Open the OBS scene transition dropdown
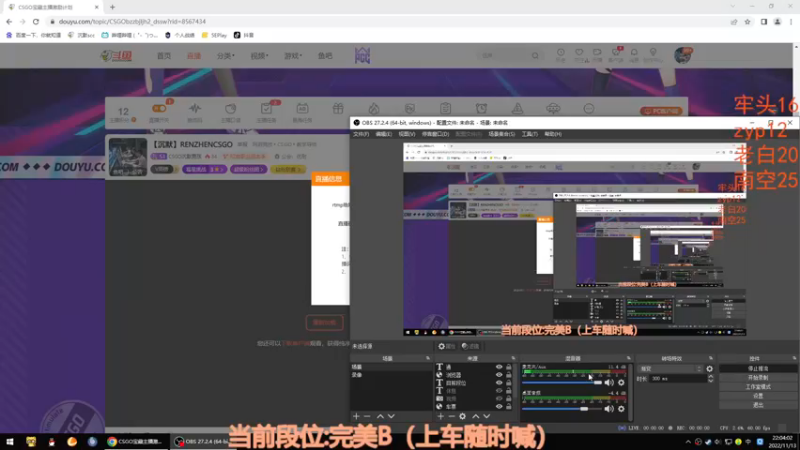Image resolution: width=800 pixels, height=450 pixels. click(671, 368)
